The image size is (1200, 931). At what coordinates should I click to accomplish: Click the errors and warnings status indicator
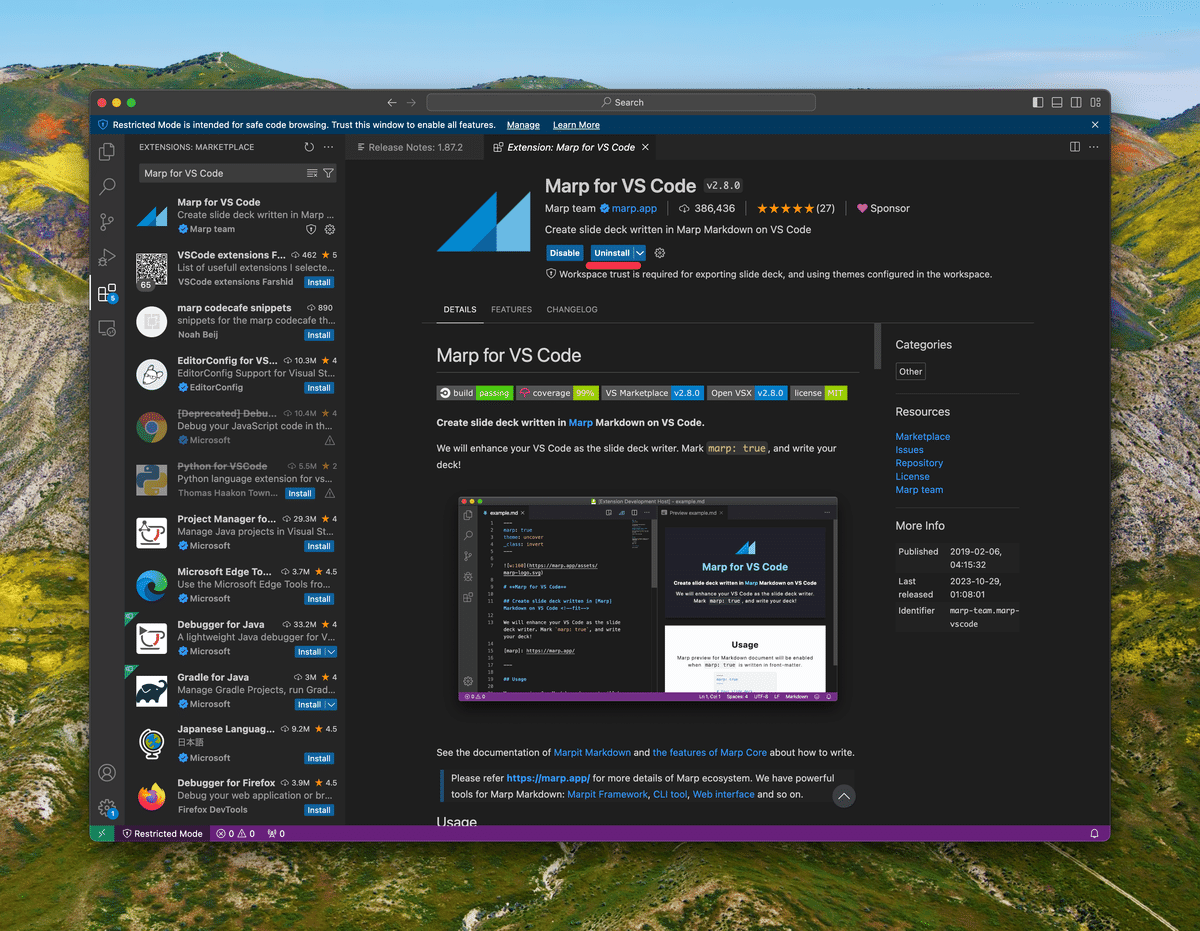[x=236, y=833]
